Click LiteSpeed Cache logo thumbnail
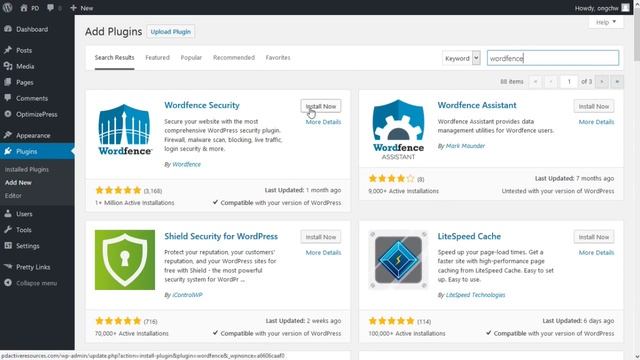Image resolution: width=640 pixels, height=360 pixels. (x=398, y=260)
